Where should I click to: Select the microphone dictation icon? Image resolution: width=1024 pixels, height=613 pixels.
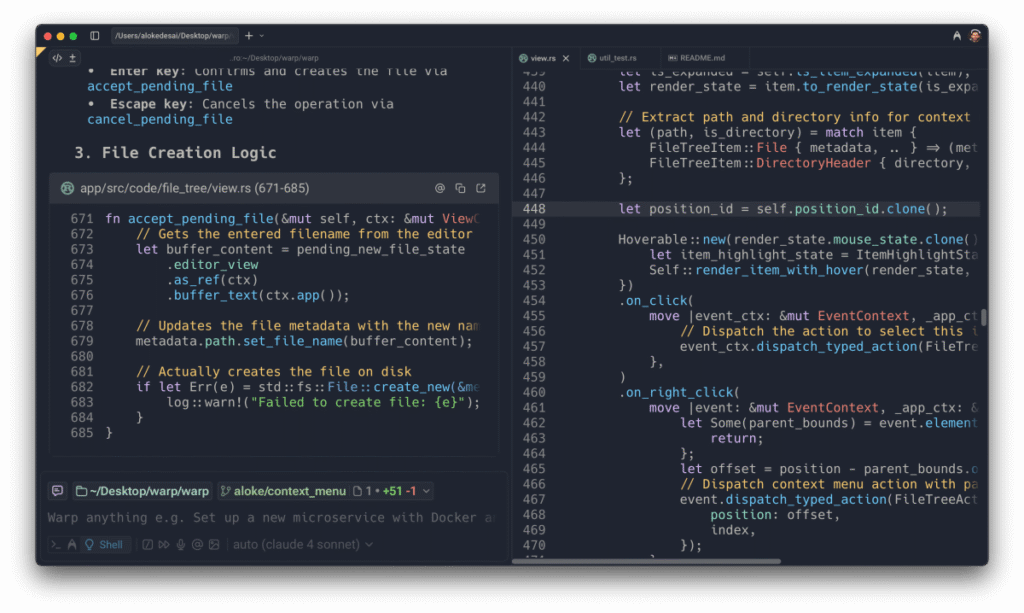click(179, 544)
